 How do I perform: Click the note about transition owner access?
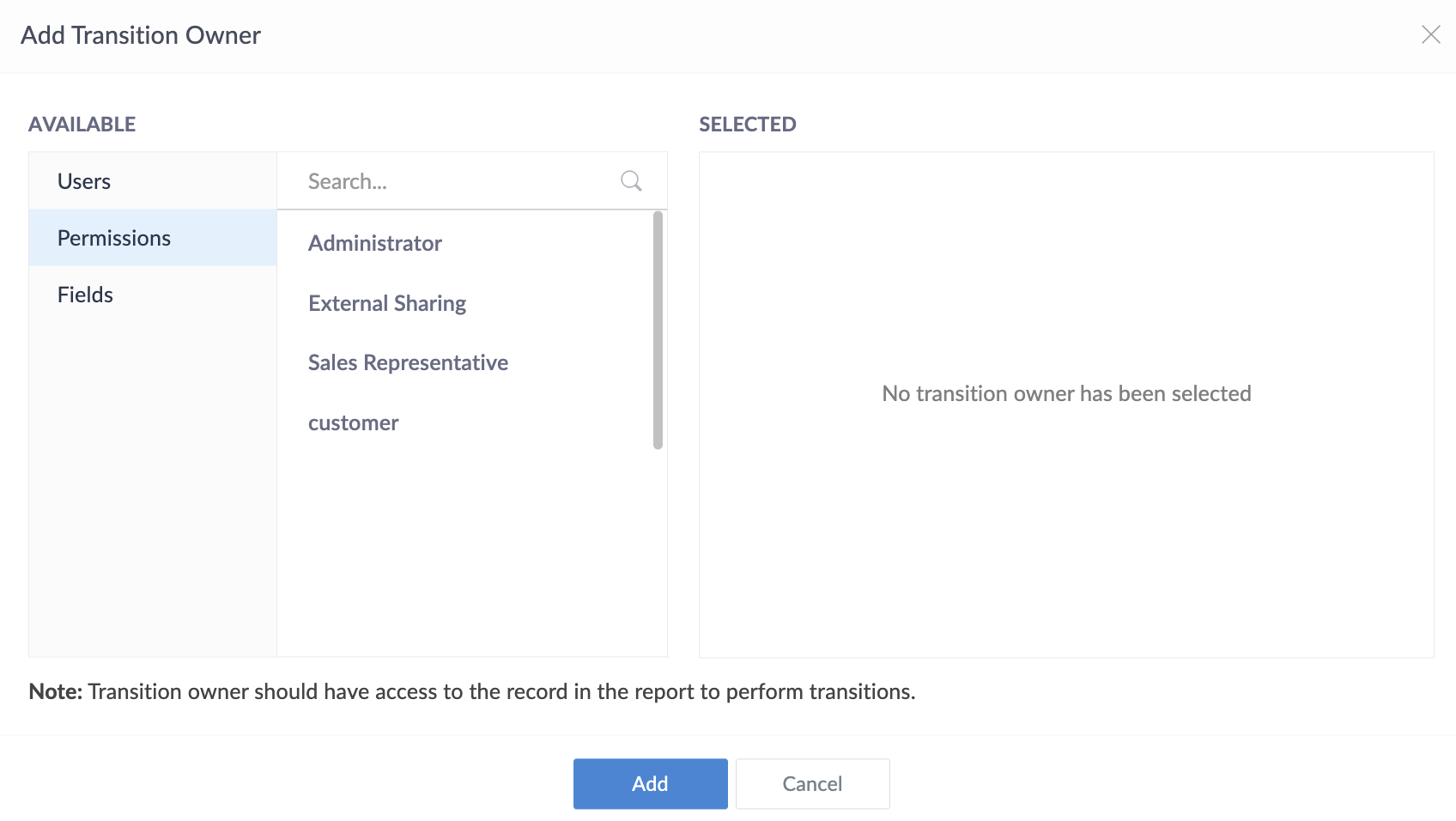[472, 691]
